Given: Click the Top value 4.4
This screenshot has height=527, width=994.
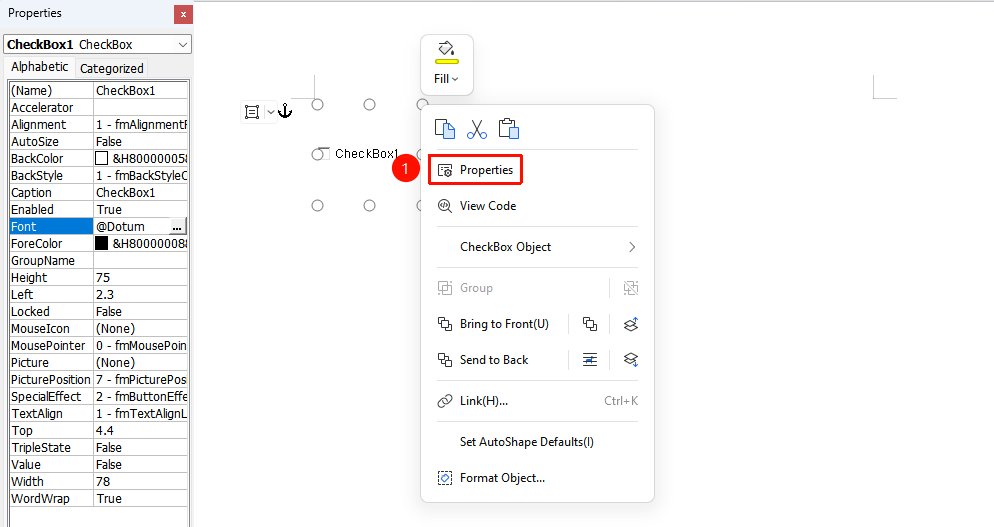Looking at the screenshot, I should coord(141,431).
